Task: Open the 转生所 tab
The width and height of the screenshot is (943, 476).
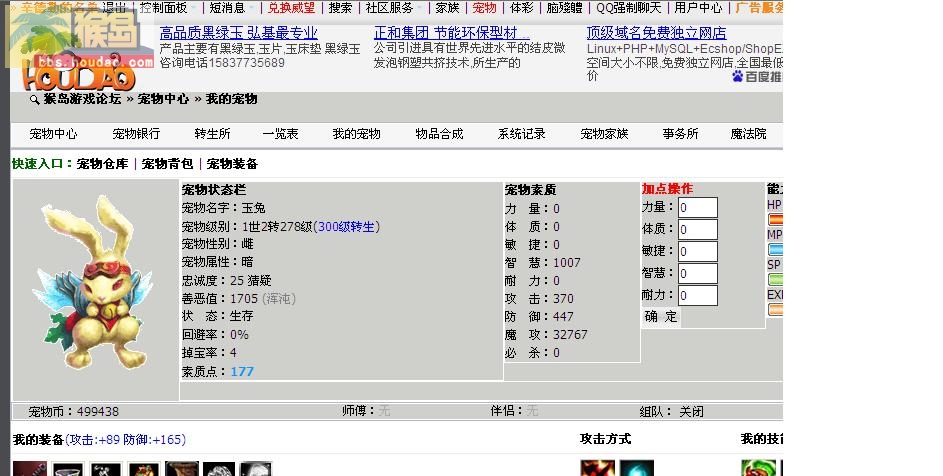Action: [x=212, y=134]
